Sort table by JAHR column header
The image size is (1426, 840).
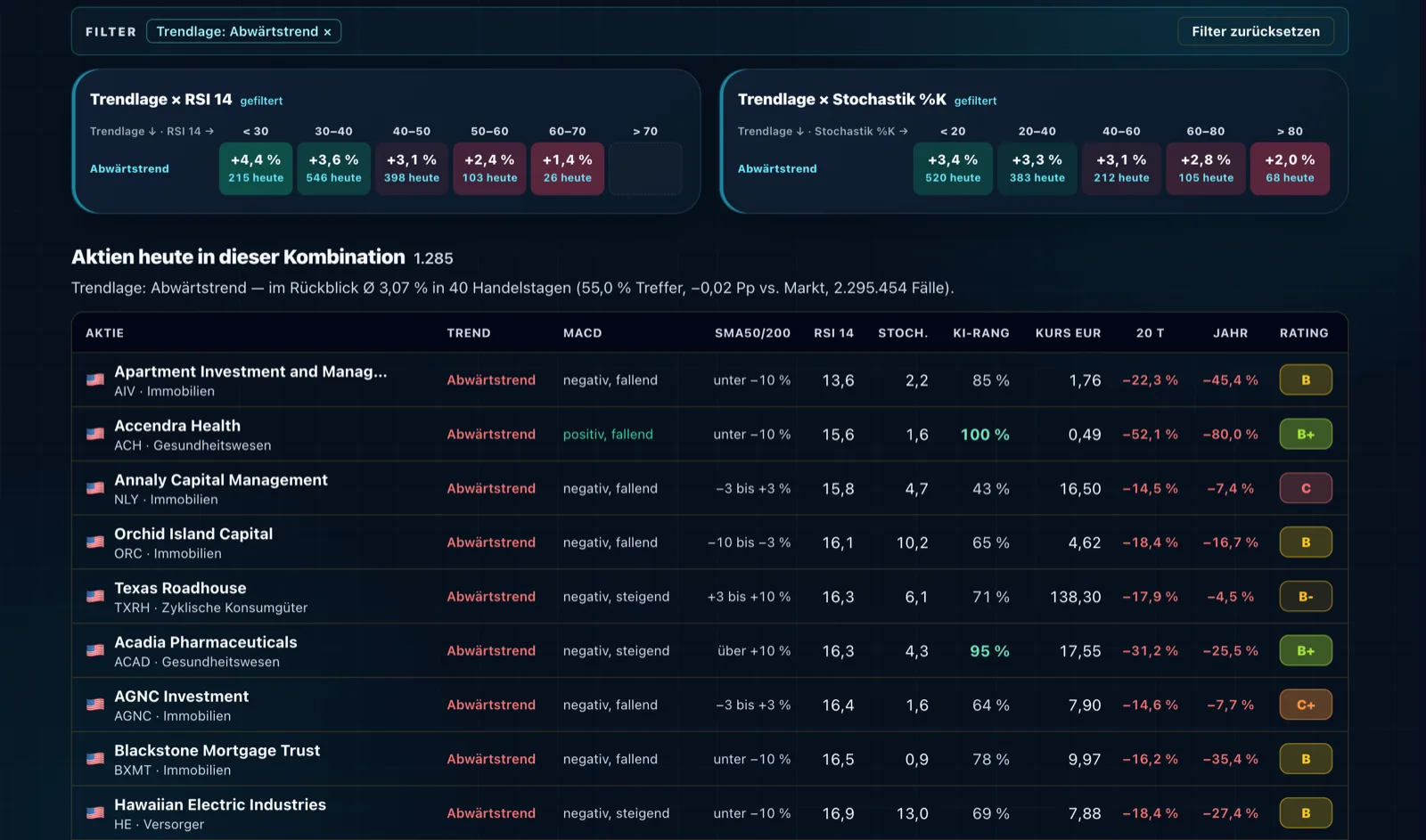pos(1230,333)
